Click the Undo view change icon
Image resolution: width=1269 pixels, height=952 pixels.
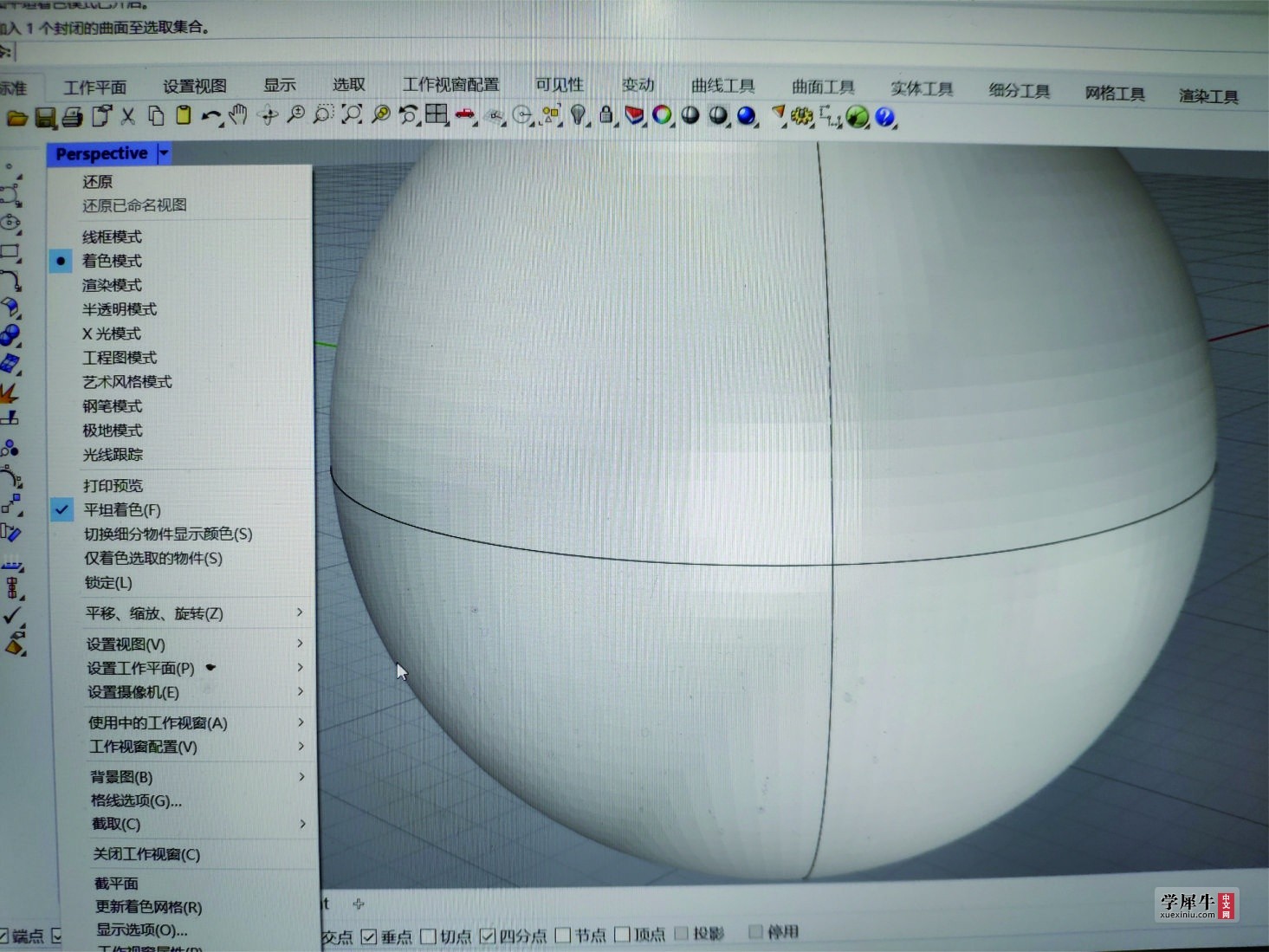(x=408, y=113)
